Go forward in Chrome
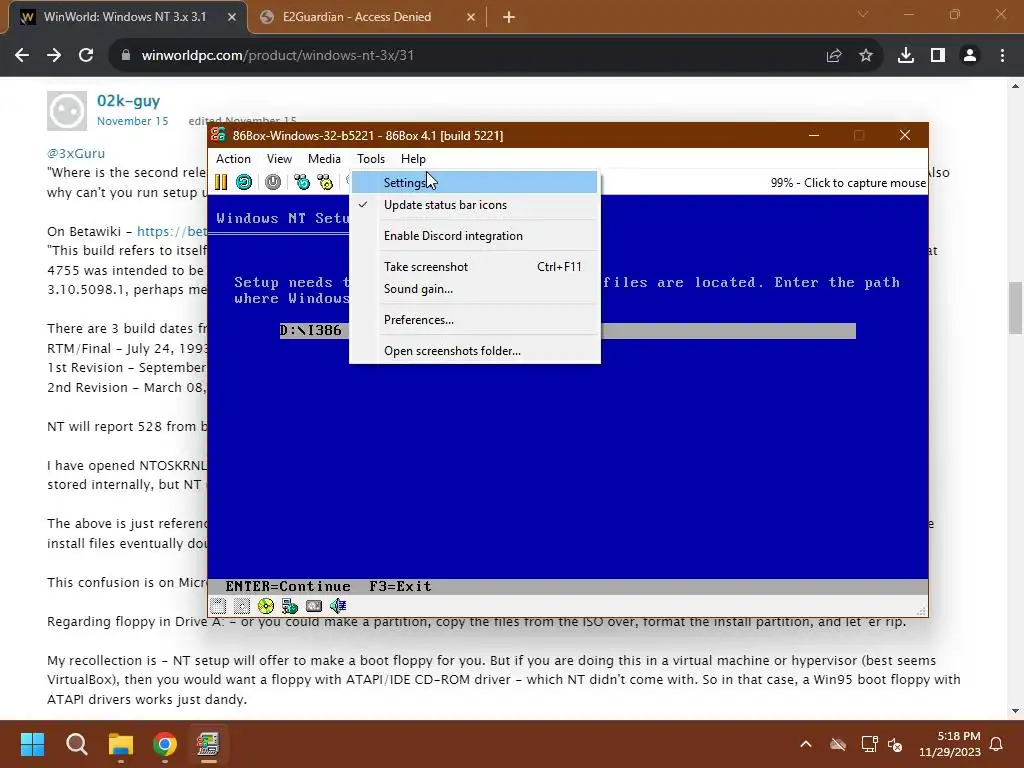1024x768 pixels. [54, 56]
